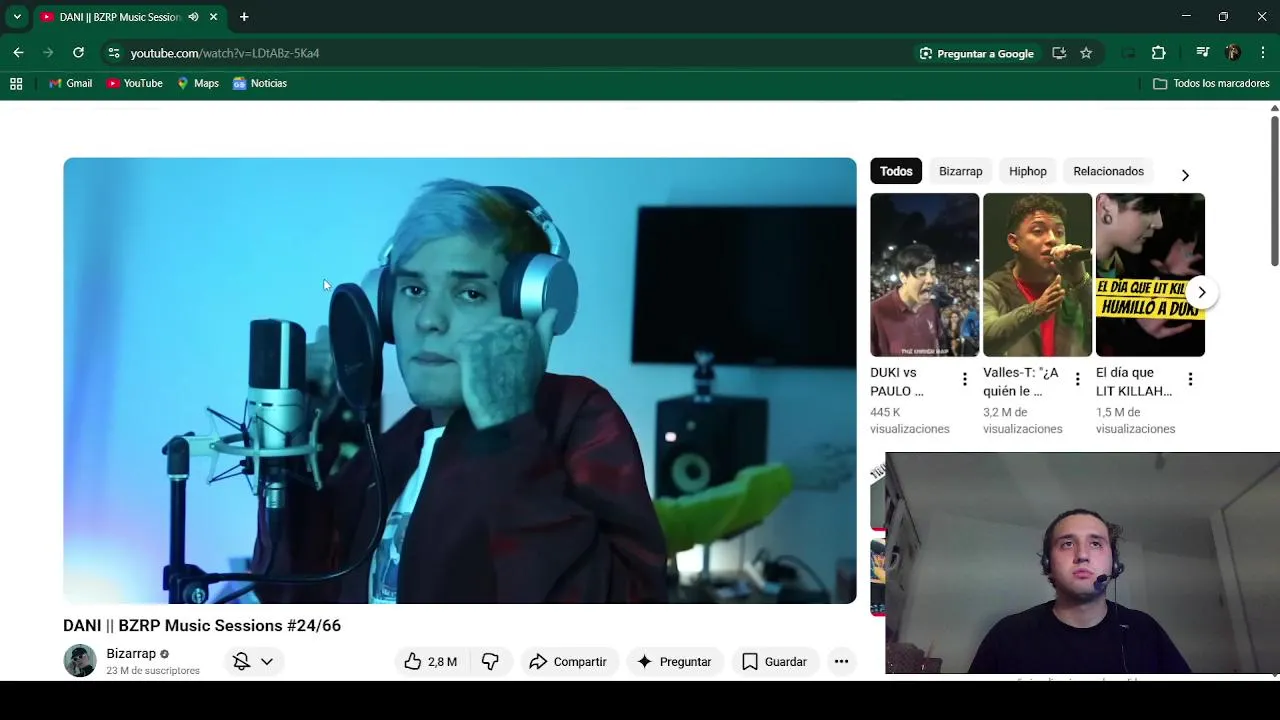Open Todos los marcadores folder
This screenshot has height=720, width=1280.
pos(1211,84)
